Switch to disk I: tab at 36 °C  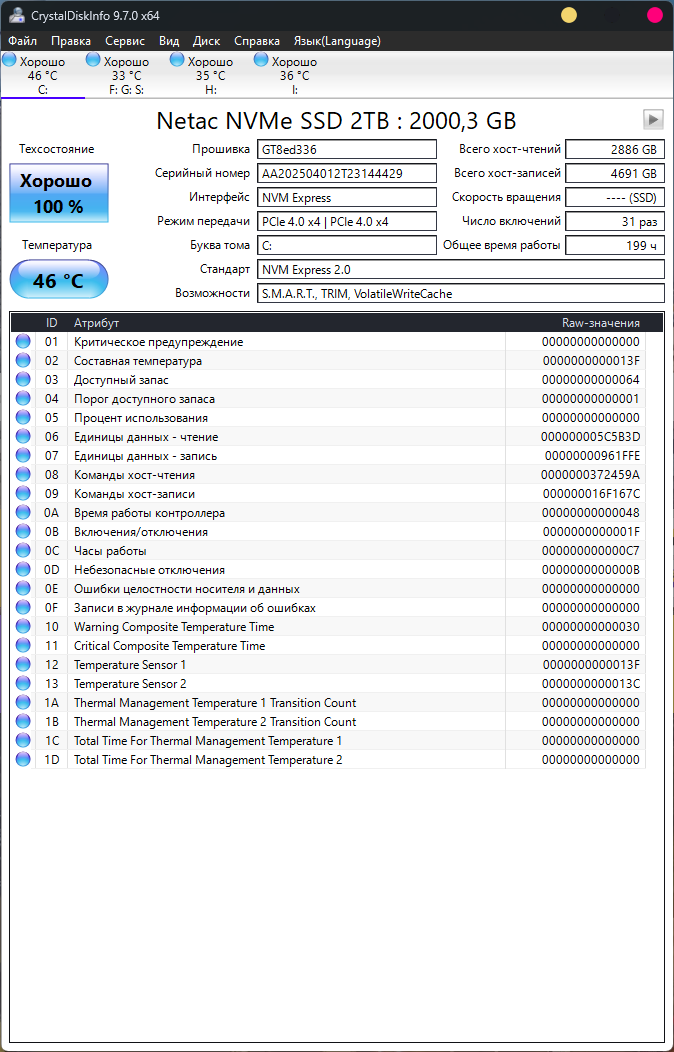click(x=294, y=75)
